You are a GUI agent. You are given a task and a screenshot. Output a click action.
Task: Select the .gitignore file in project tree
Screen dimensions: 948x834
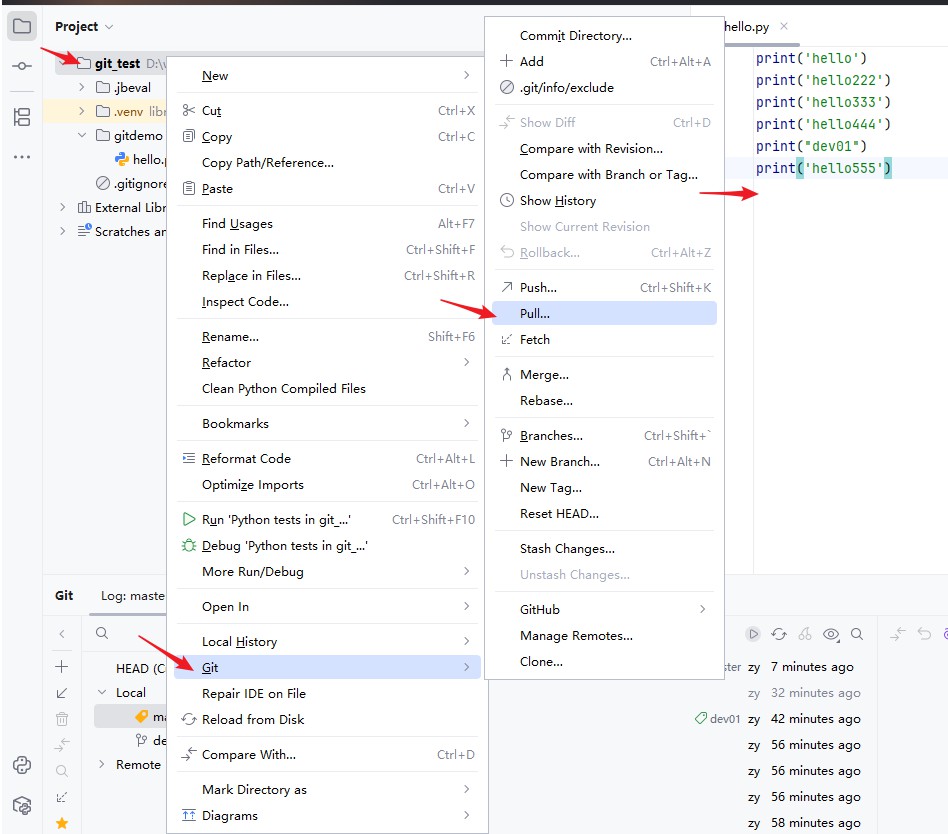pos(140,183)
